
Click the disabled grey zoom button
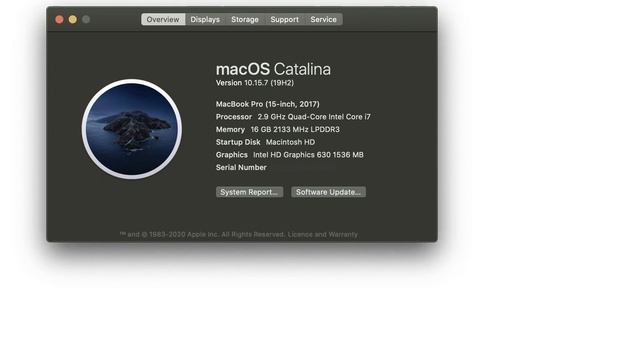click(x=86, y=19)
